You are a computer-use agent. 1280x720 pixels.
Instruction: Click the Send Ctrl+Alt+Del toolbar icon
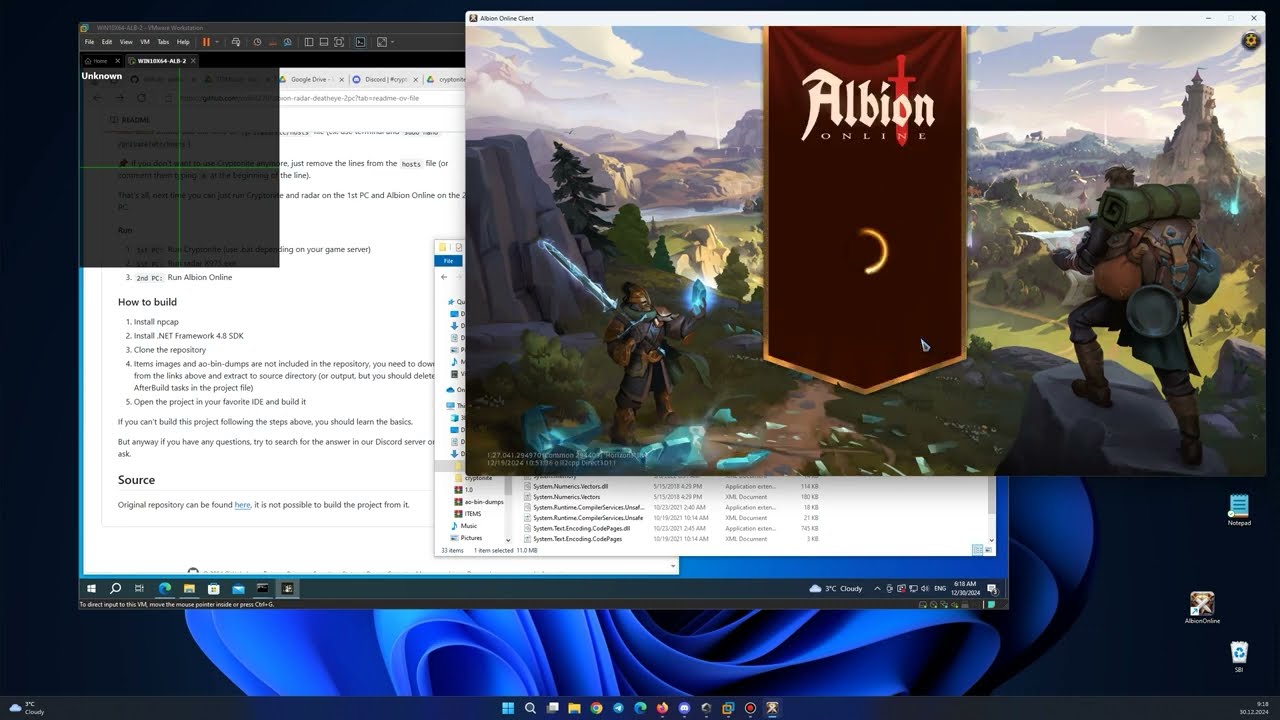(236, 42)
